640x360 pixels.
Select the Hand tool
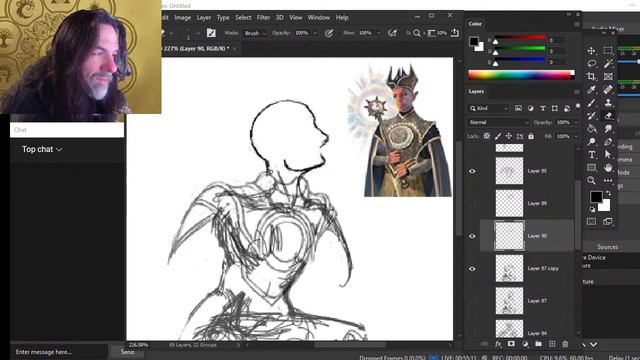coord(608,167)
